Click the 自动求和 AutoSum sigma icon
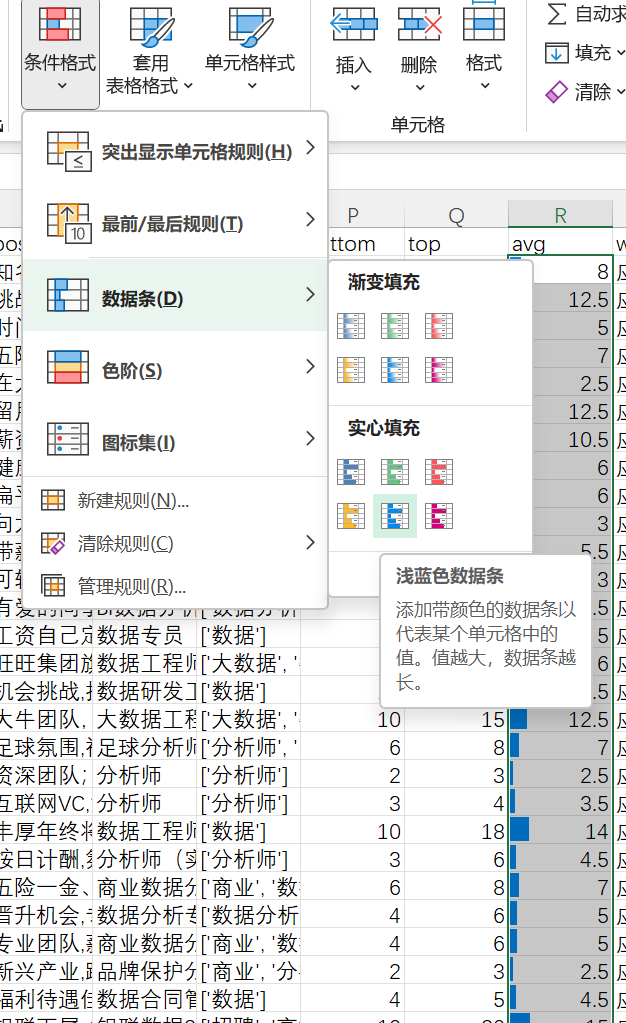The width and height of the screenshot is (626, 1023). coord(556,13)
